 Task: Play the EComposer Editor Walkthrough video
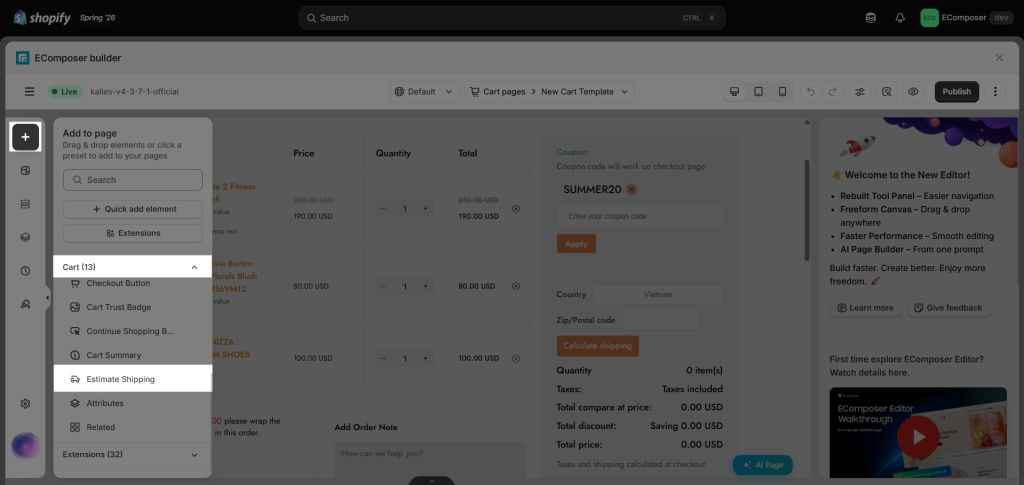coord(919,436)
